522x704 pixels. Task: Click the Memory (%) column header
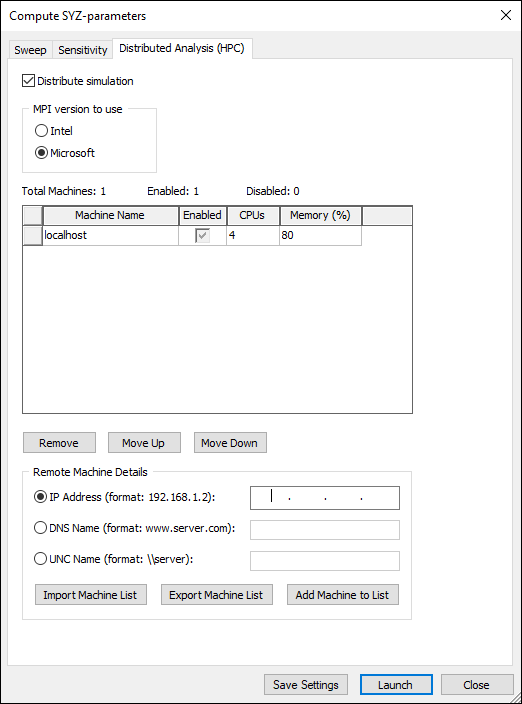[x=320, y=215]
